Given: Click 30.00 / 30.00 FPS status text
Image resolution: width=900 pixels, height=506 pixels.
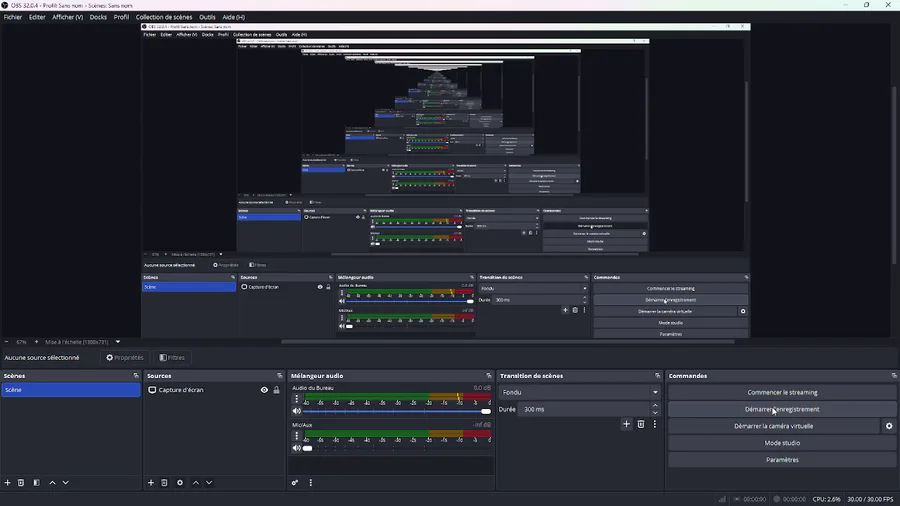Looking at the screenshot, I should (x=870, y=499).
